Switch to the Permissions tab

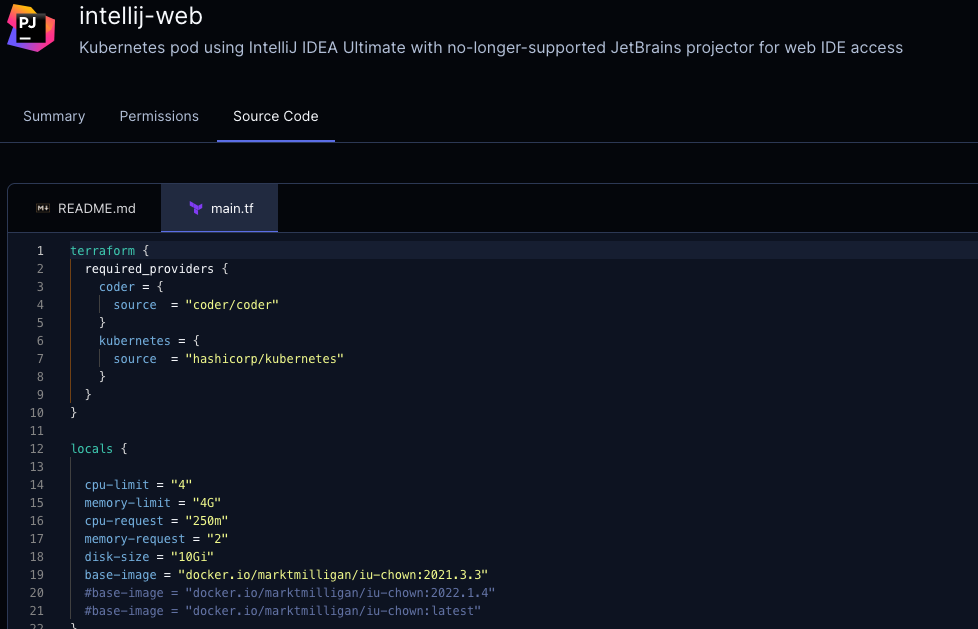[x=159, y=116]
